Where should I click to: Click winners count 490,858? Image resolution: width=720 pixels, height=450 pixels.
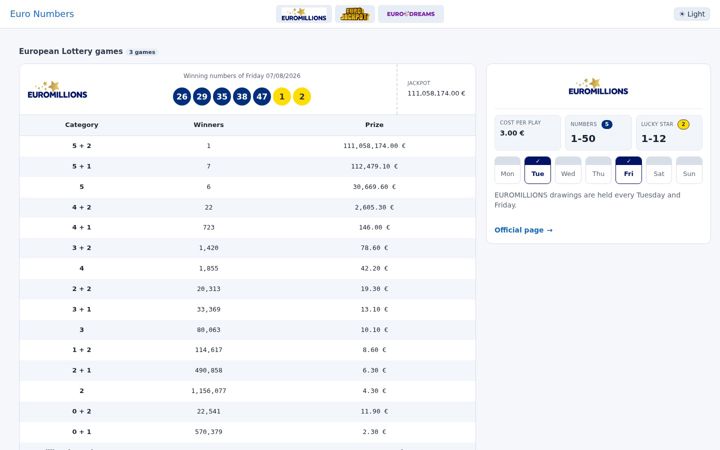(x=208, y=370)
